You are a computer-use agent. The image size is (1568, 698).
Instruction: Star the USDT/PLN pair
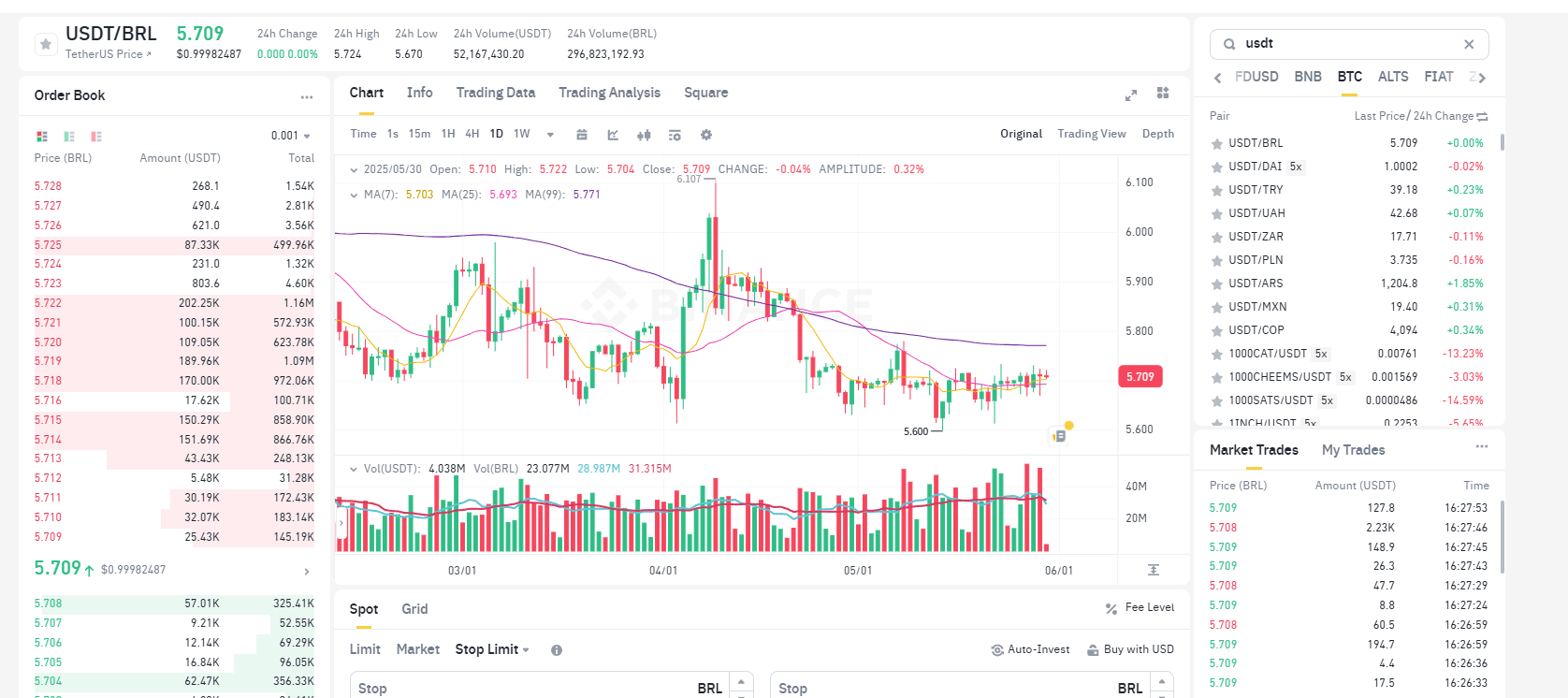coord(1217,261)
